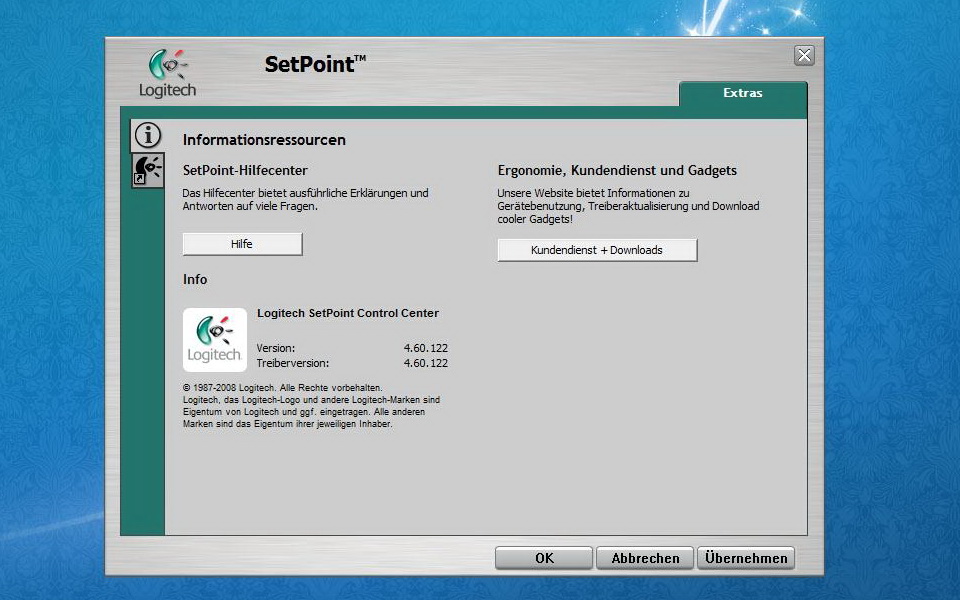The width and height of the screenshot is (960, 600).
Task: Open the information resources sidebar icon
Action: (148, 135)
